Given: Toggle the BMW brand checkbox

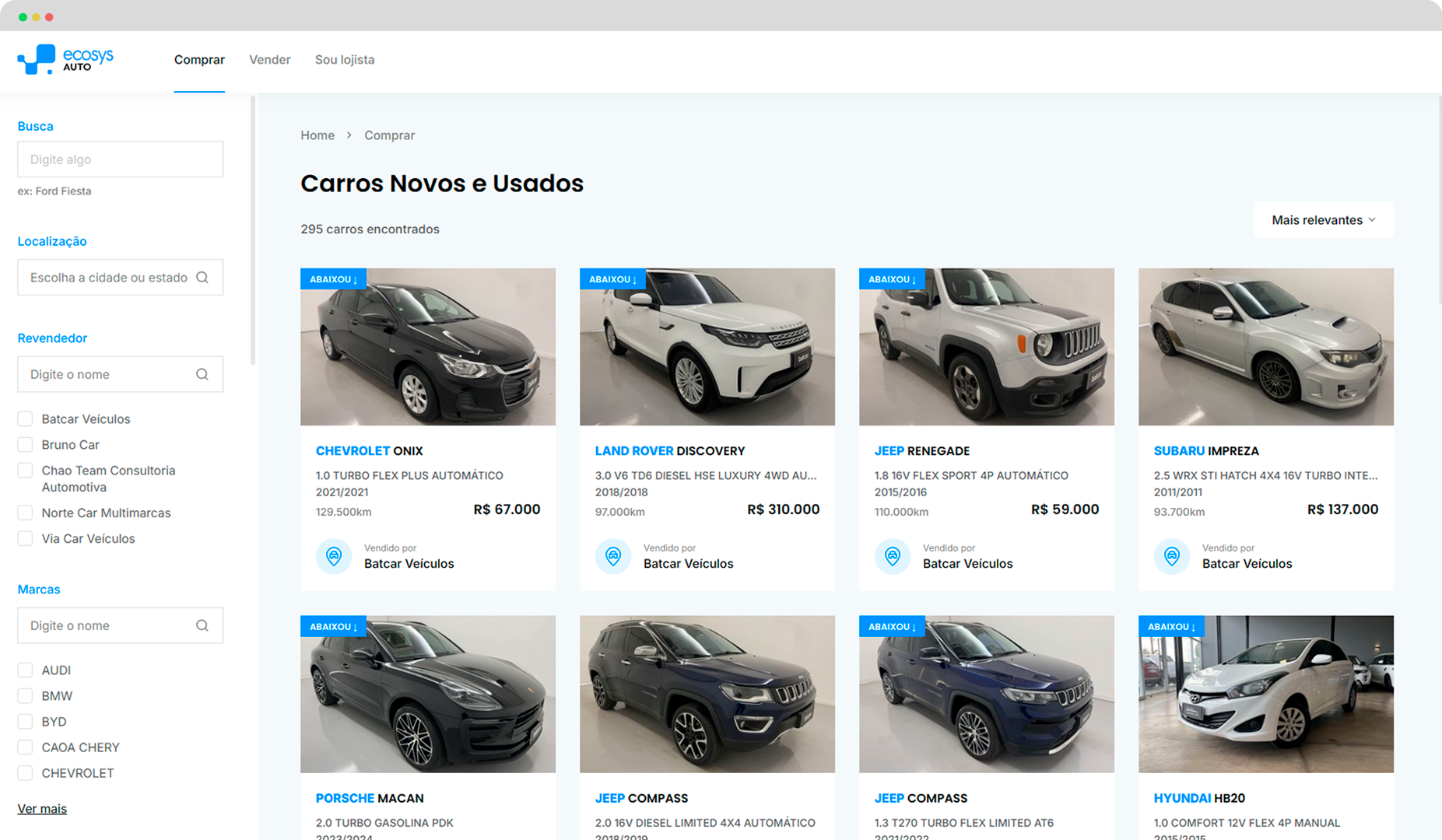Looking at the screenshot, I should (x=25, y=696).
